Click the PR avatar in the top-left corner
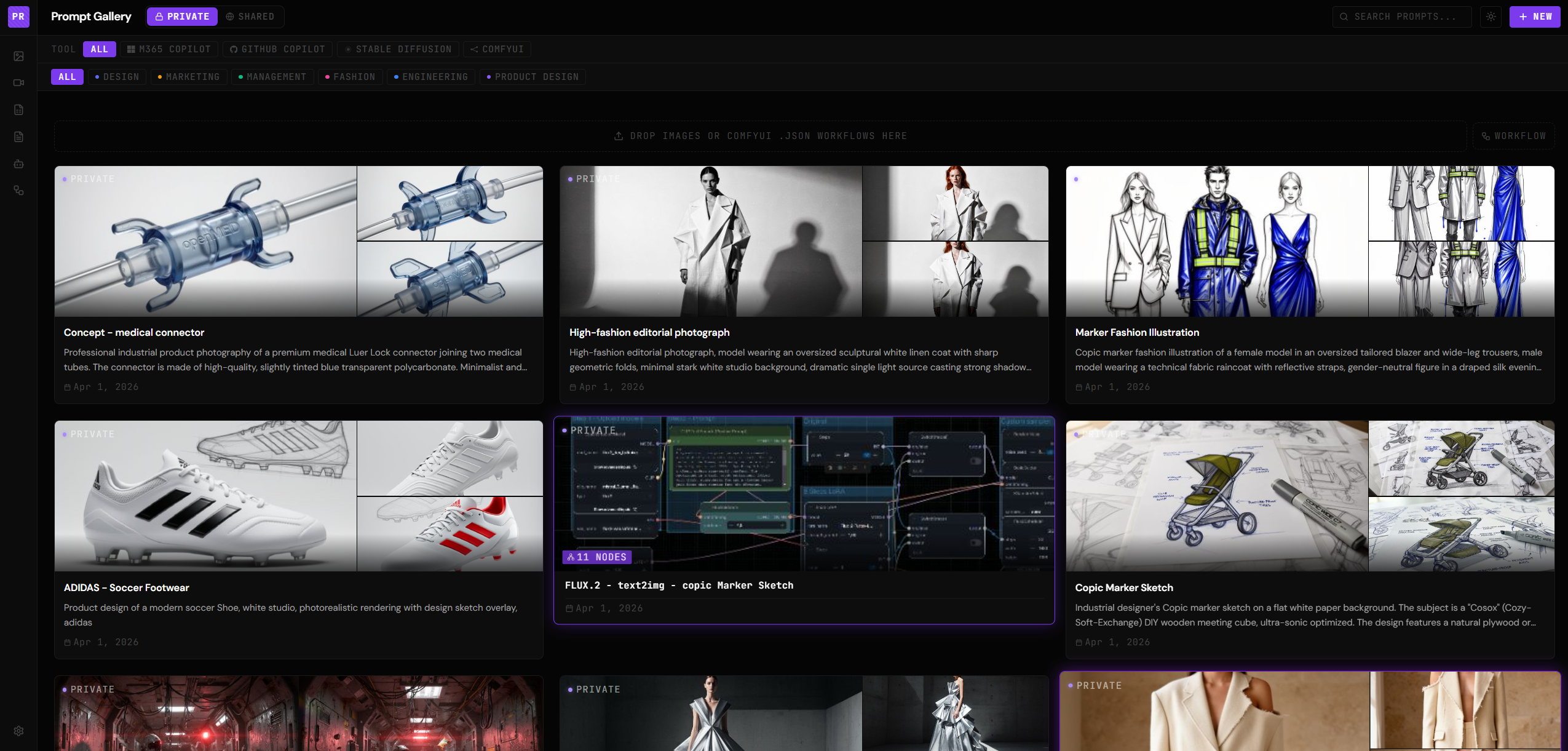This screenshot has height=751, width=1568. (18, 17)
